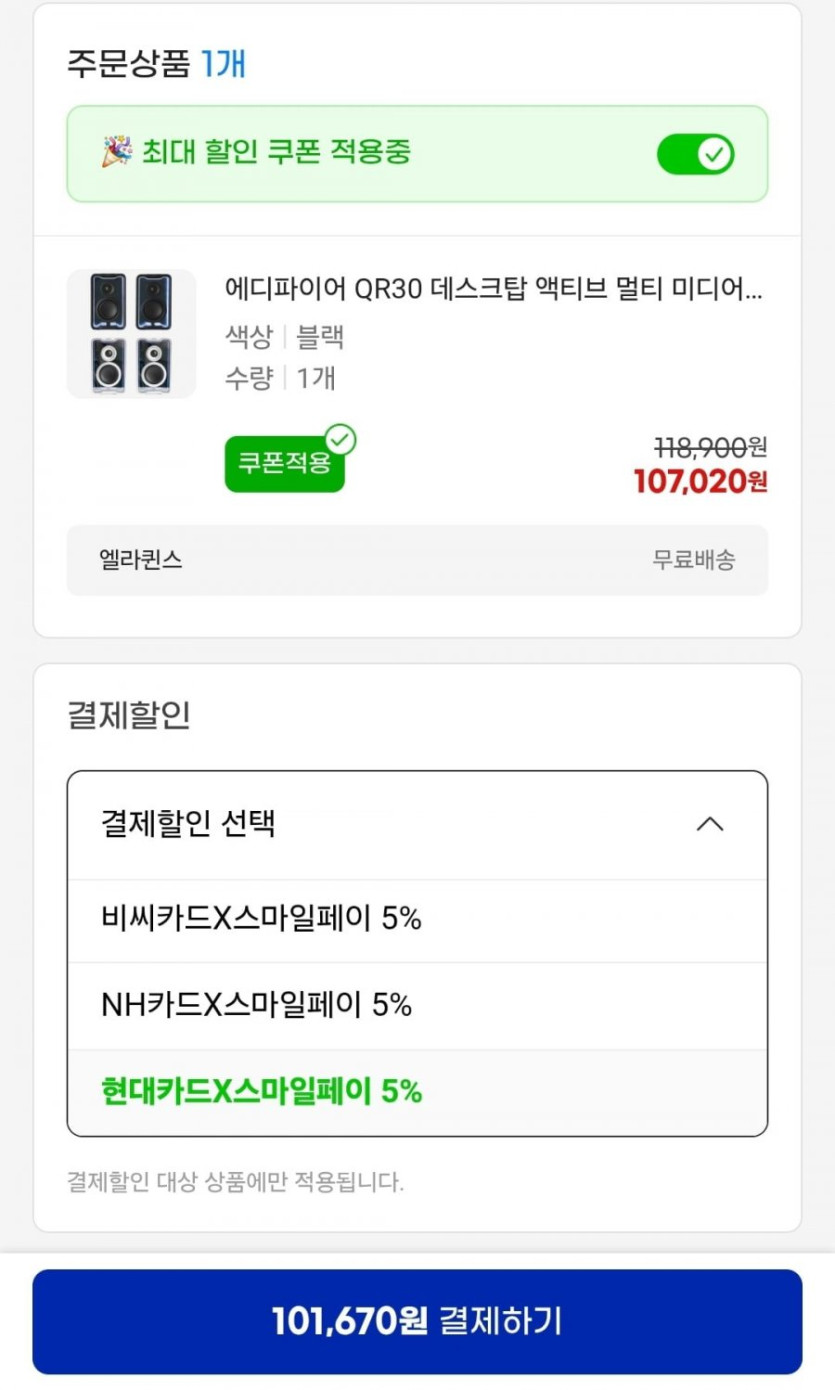Click the struck-through original price 118,900원
This screenshot has width=835, height=1390.
[710, 447]
